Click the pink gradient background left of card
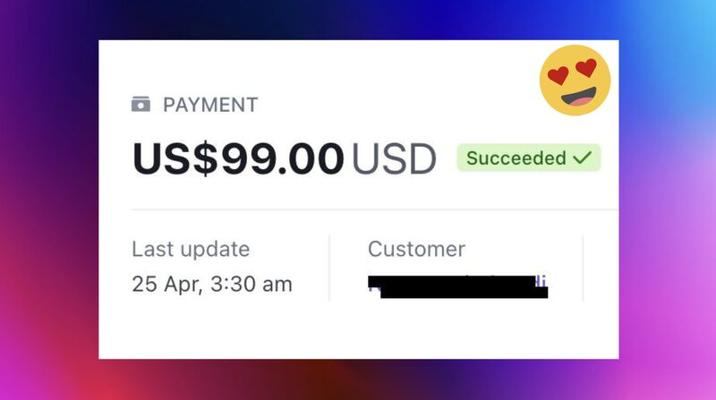The image size is (716, 400). 46,274
